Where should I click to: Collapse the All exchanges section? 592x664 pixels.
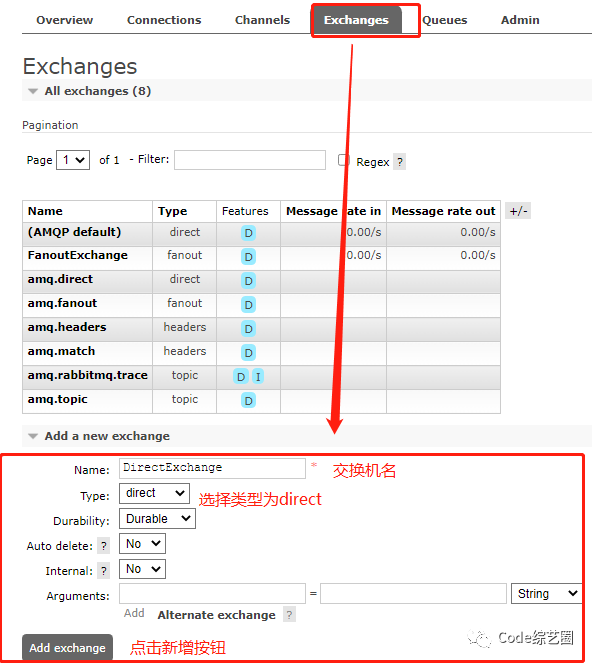point(89,91)
